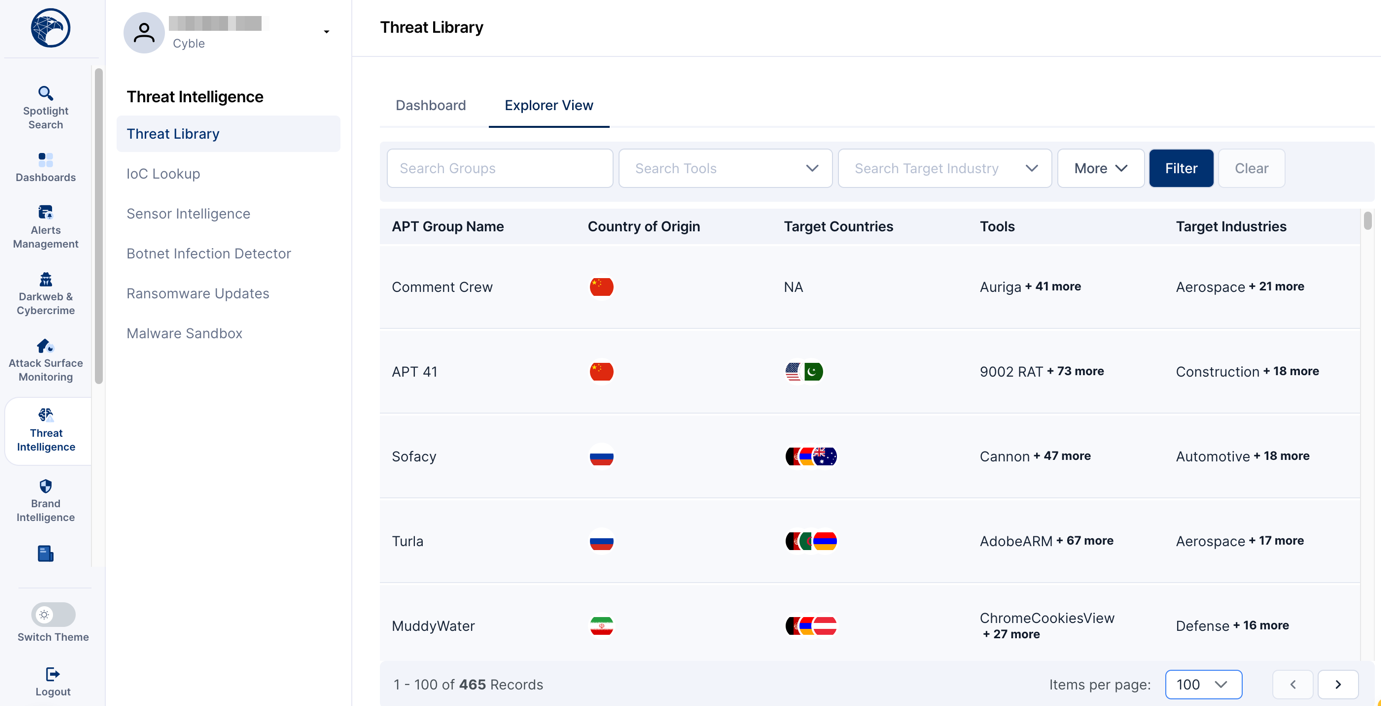
Task: Click '+ 16 more' industries for MuddyWater
Action: pos(1261,626)
